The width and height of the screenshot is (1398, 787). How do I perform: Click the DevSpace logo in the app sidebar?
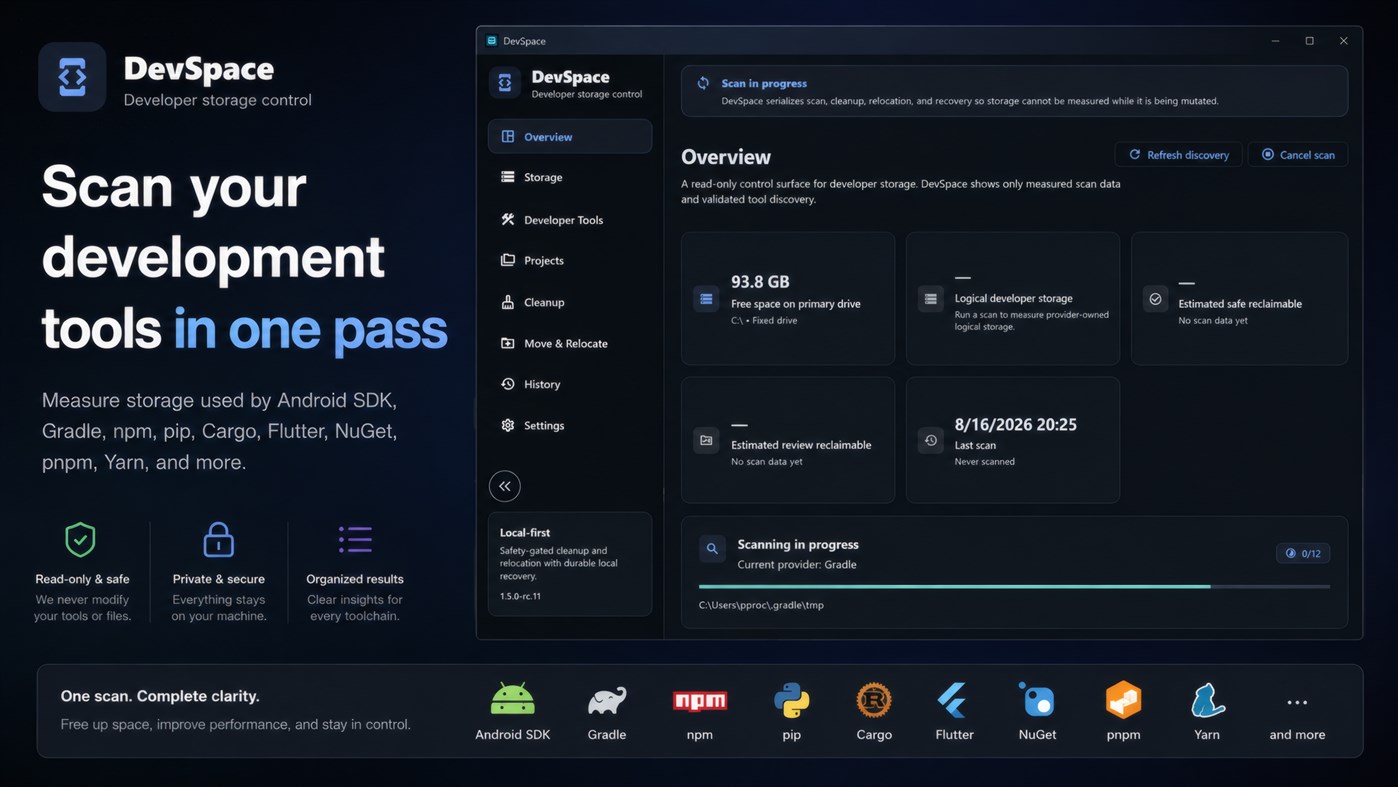(505, 82)
